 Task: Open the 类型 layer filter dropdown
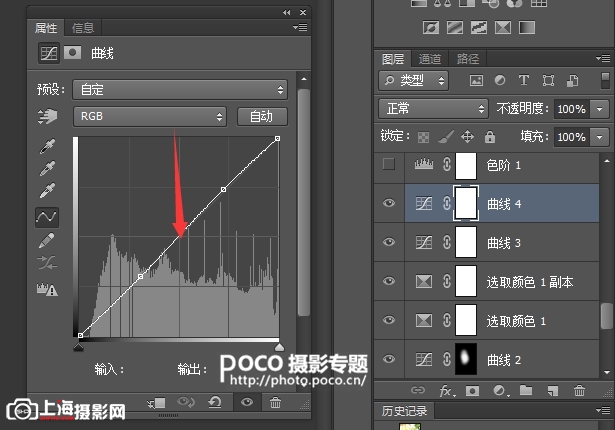pos(413,81)
